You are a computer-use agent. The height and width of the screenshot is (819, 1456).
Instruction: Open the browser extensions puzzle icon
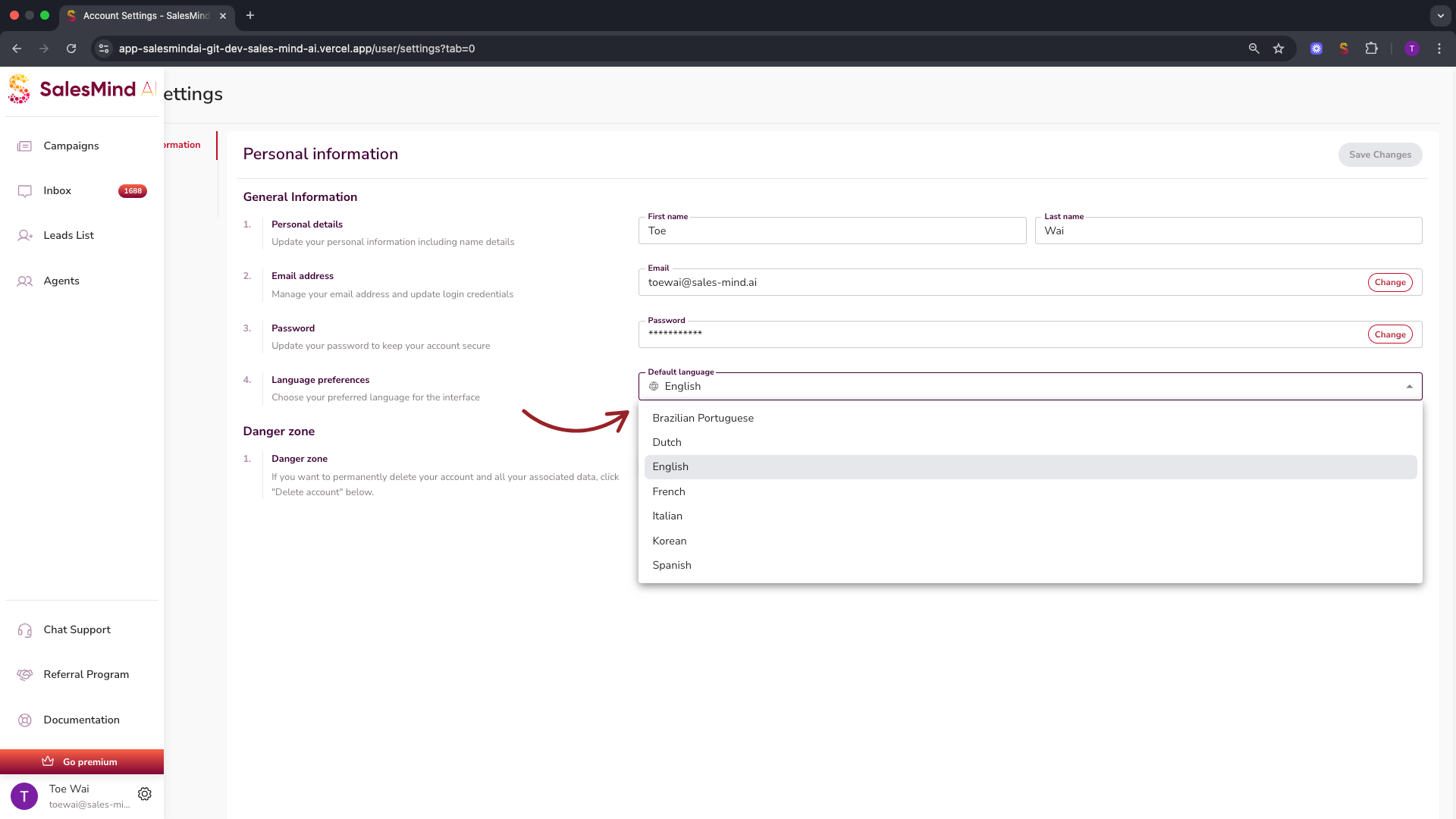[x=1371, y=49]
